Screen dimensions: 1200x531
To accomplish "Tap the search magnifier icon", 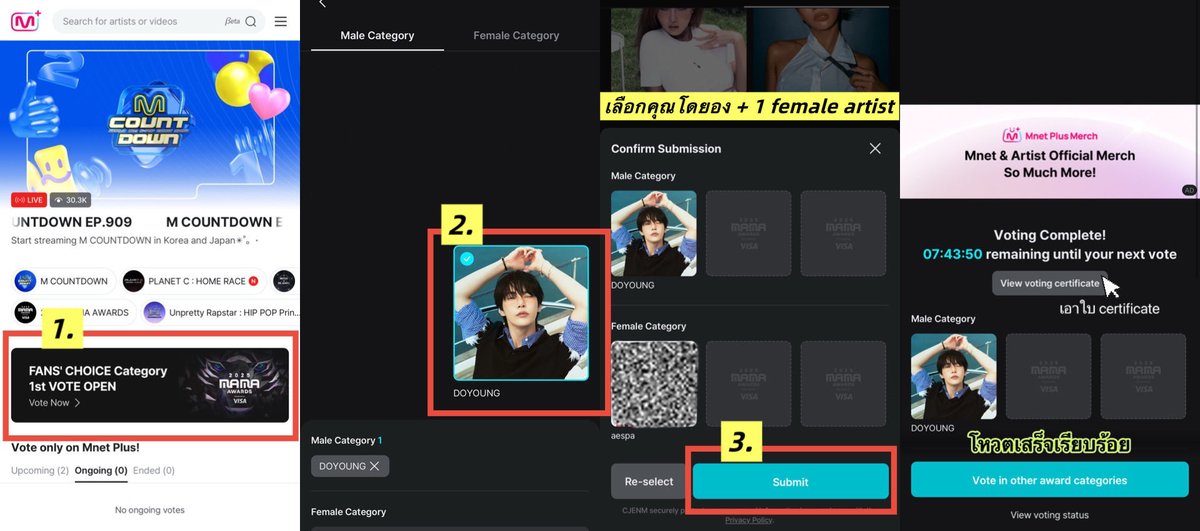I will coord(250,22).
